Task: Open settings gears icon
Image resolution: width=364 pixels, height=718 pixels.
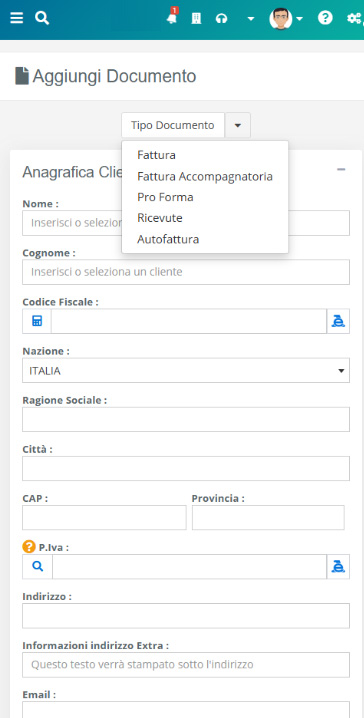Action: 354,18
